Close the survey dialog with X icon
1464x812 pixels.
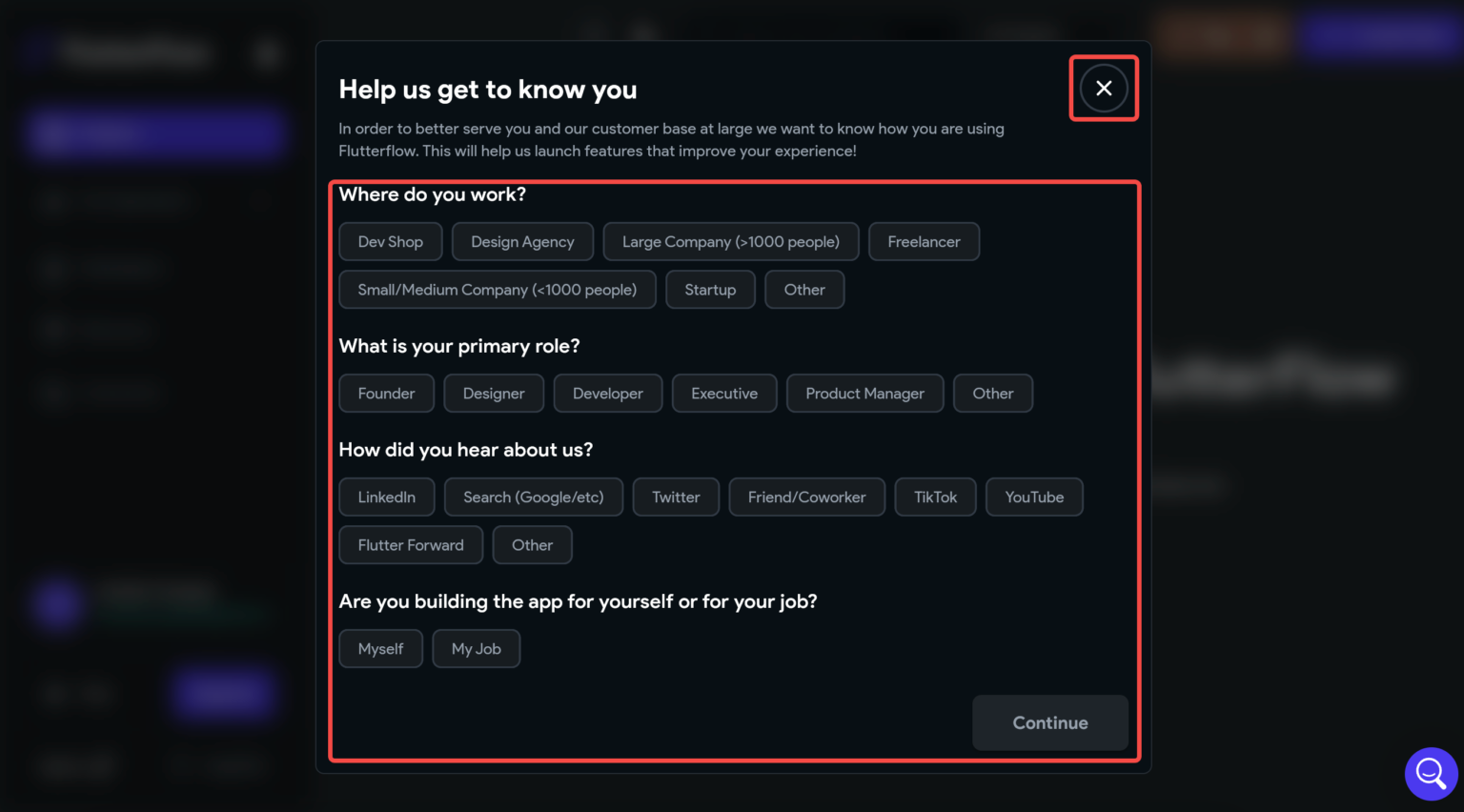[x=1104, y=89]
